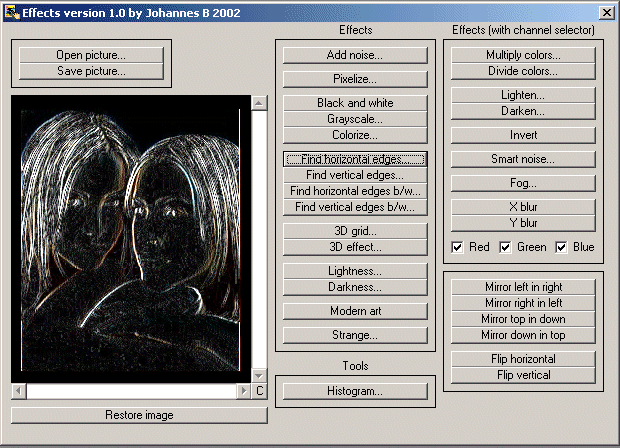The image size is (620, 448).
Task: Open a picture with Open picture button
Action: point(91,55)
